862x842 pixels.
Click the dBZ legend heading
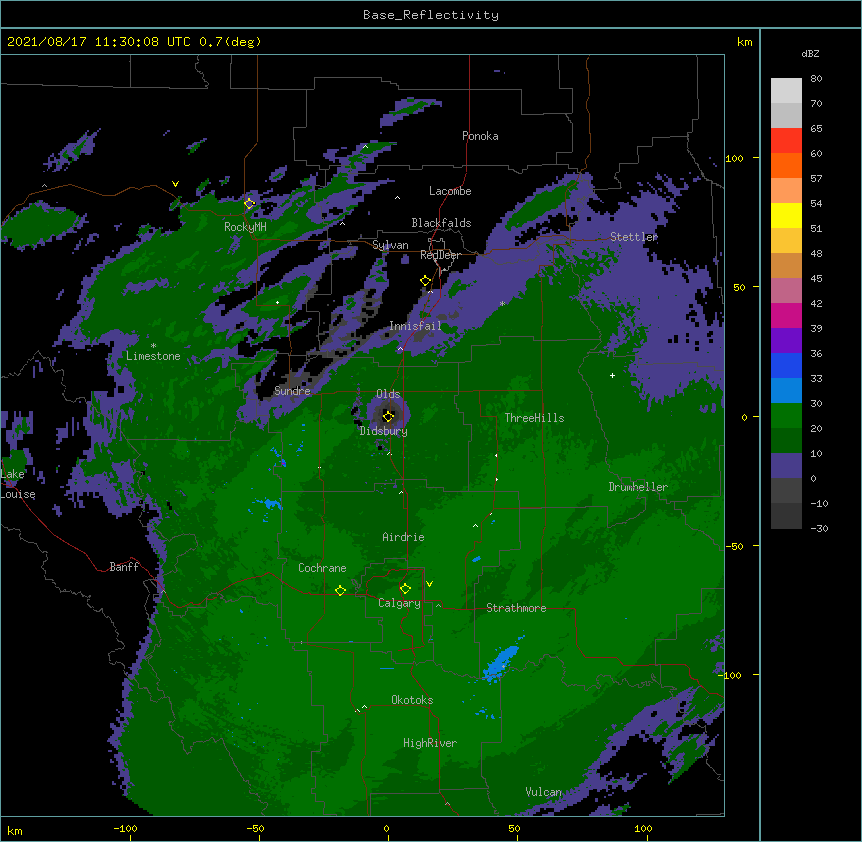(810, 53)
